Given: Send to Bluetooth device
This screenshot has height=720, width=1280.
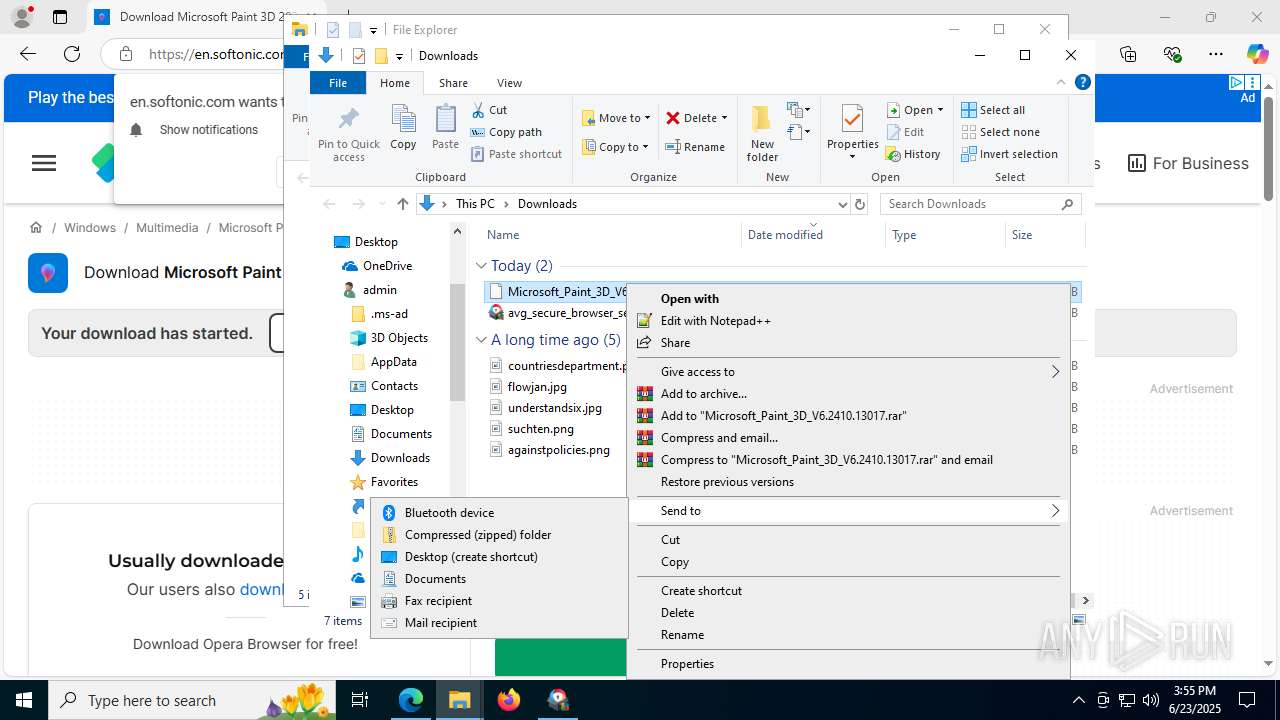Looking at the screenshot, I should click(499, 513).
